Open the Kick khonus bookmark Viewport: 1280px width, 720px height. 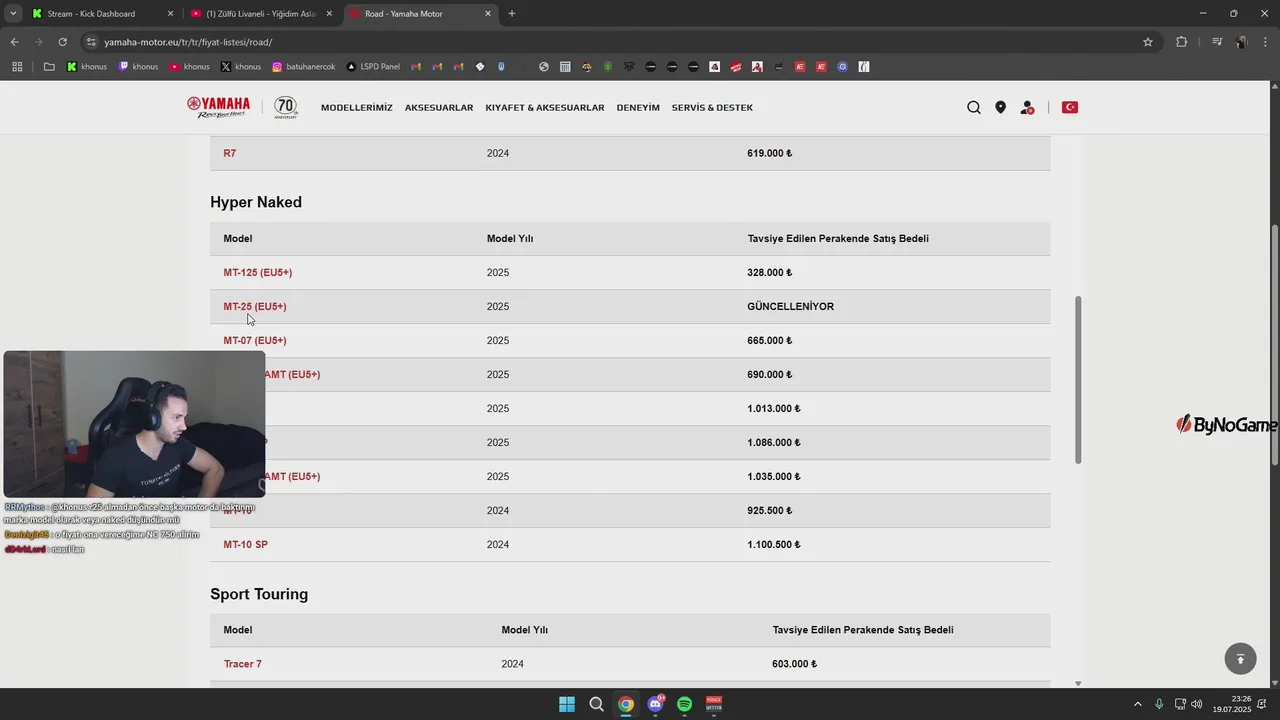coord(87,67)
